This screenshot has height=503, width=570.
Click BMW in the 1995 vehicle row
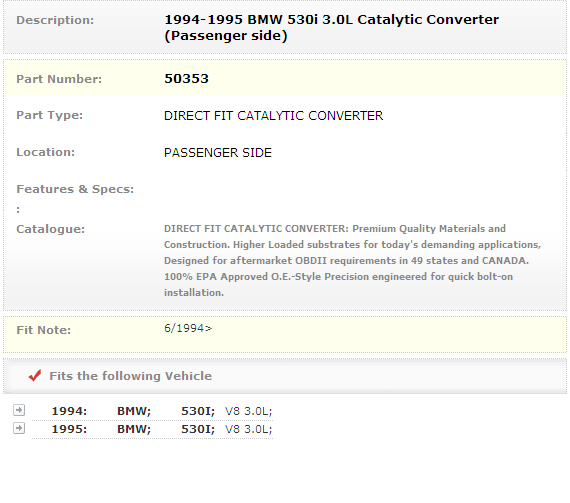(134, 429)
